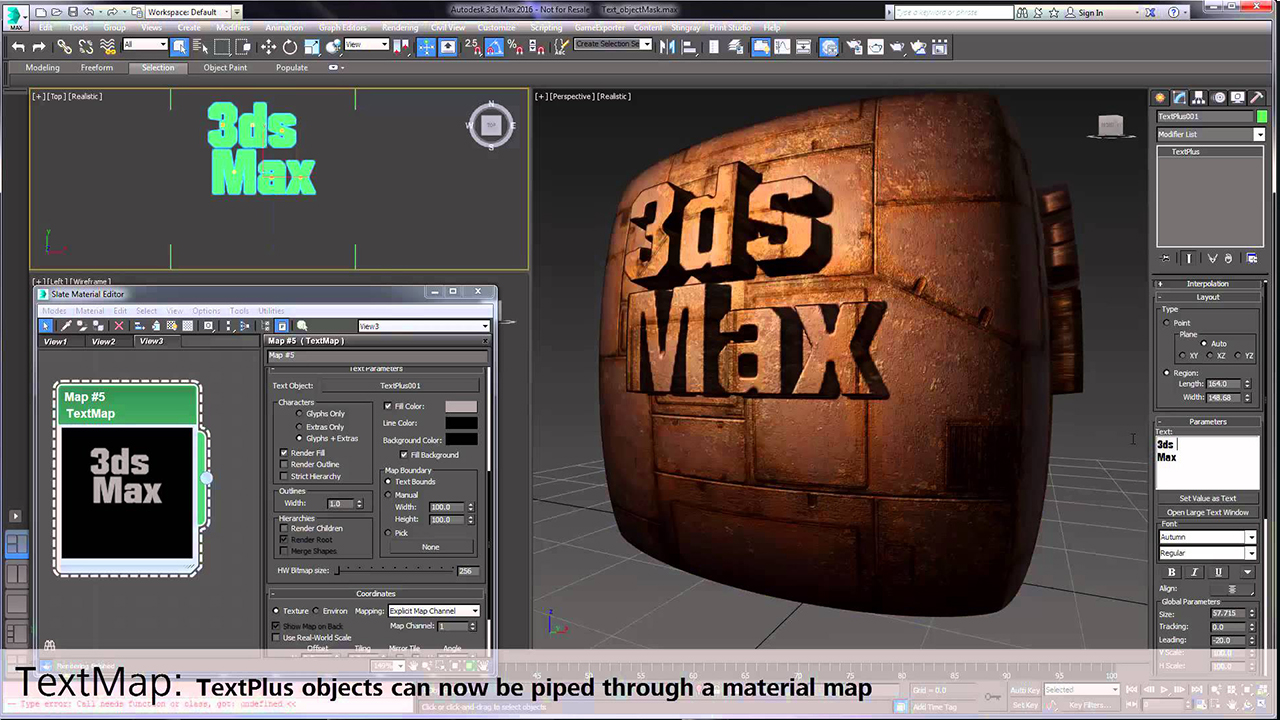1280x720 pixels.
Task: Click the Undo arrow in main toolbar
Action: click(x=18, y=47)
